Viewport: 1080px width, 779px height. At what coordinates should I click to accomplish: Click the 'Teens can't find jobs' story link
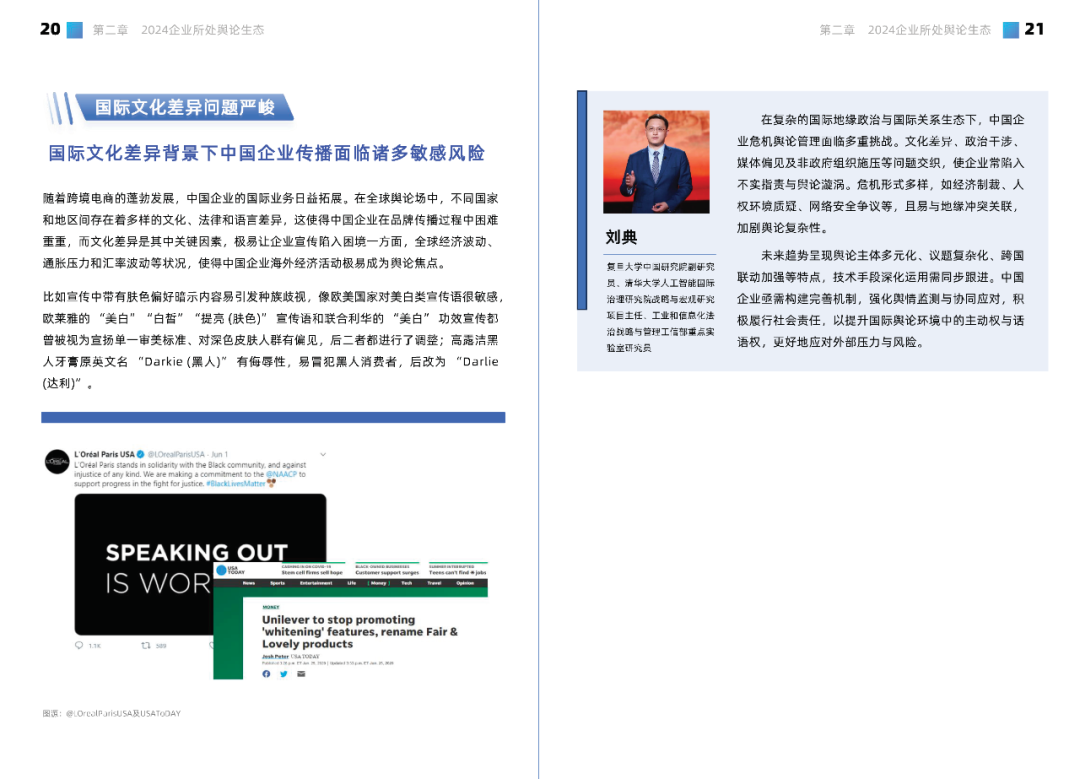[x=457, y=572]
